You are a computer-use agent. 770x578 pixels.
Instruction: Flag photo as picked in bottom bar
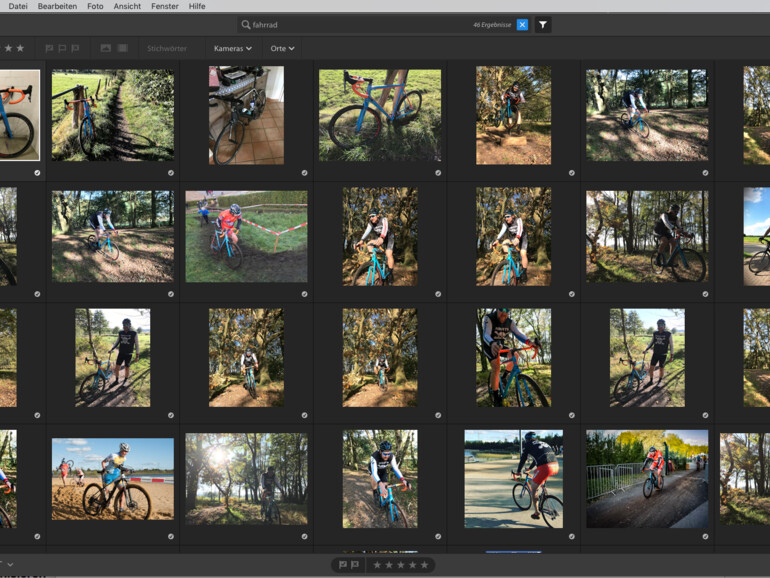click(343, 565)
